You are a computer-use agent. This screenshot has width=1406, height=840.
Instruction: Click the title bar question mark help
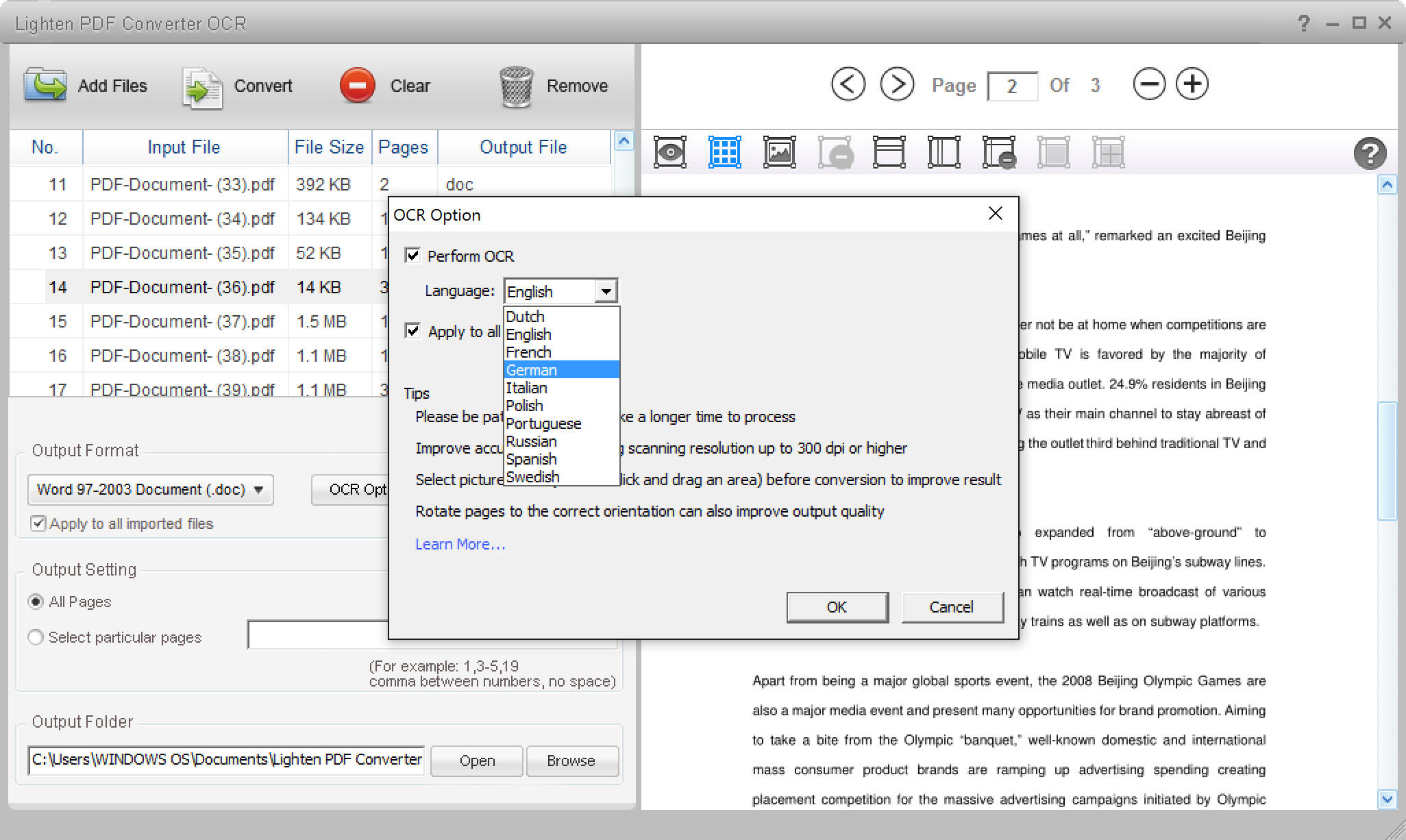(x=1303, y=23)
